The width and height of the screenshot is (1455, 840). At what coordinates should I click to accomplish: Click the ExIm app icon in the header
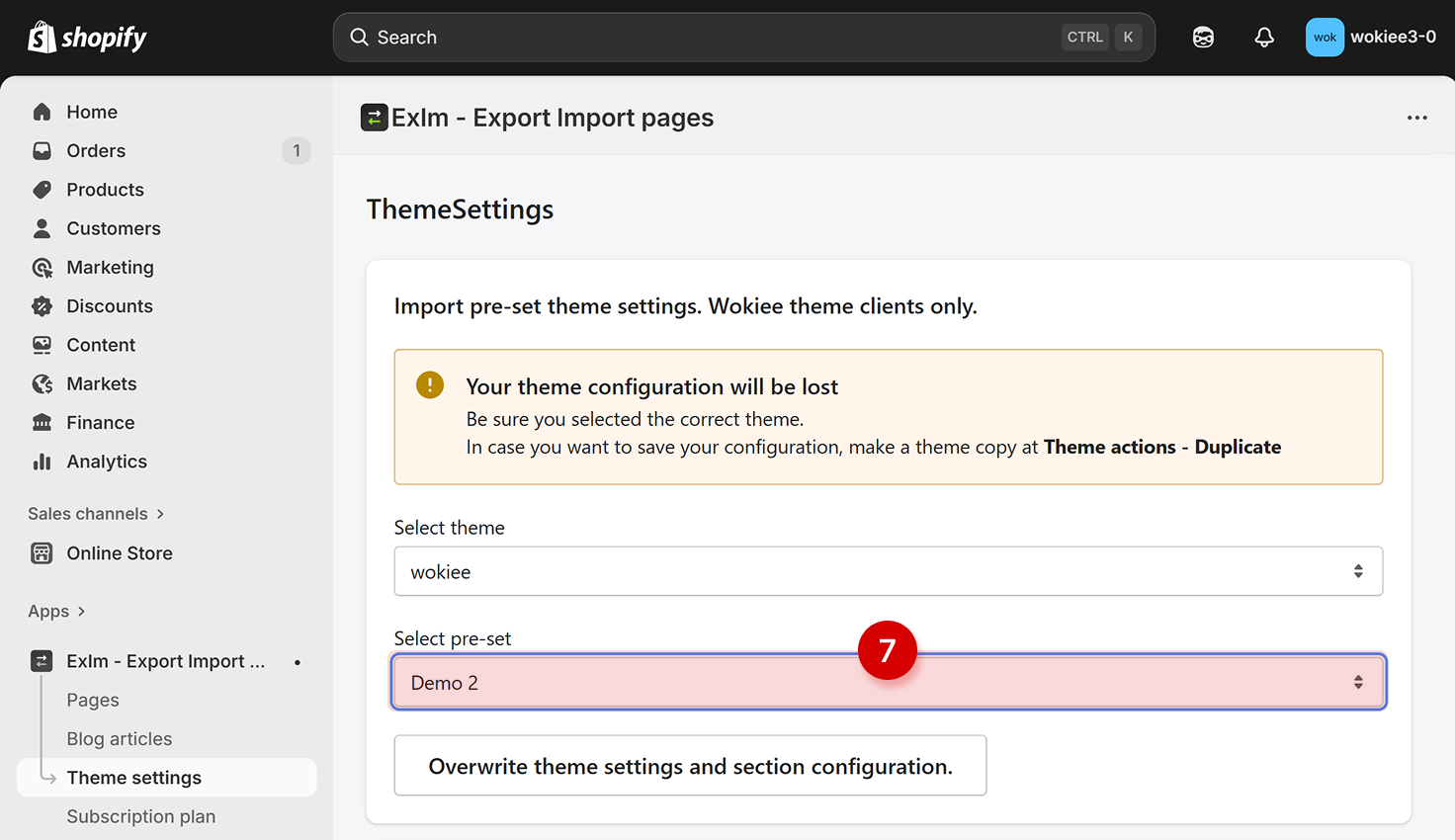(x=374, y=118)
